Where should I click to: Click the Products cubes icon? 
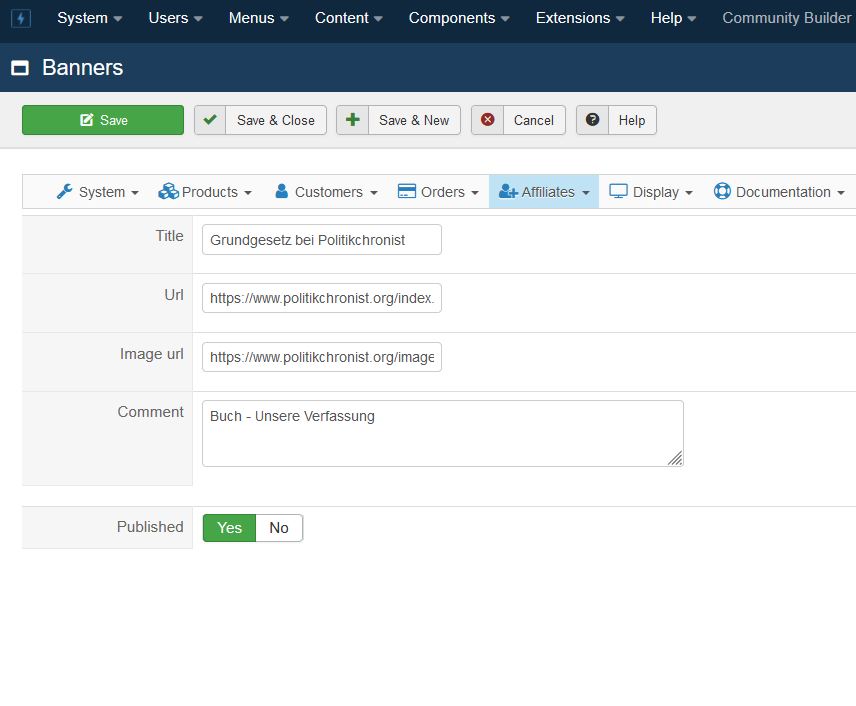[x=168, y=192]
